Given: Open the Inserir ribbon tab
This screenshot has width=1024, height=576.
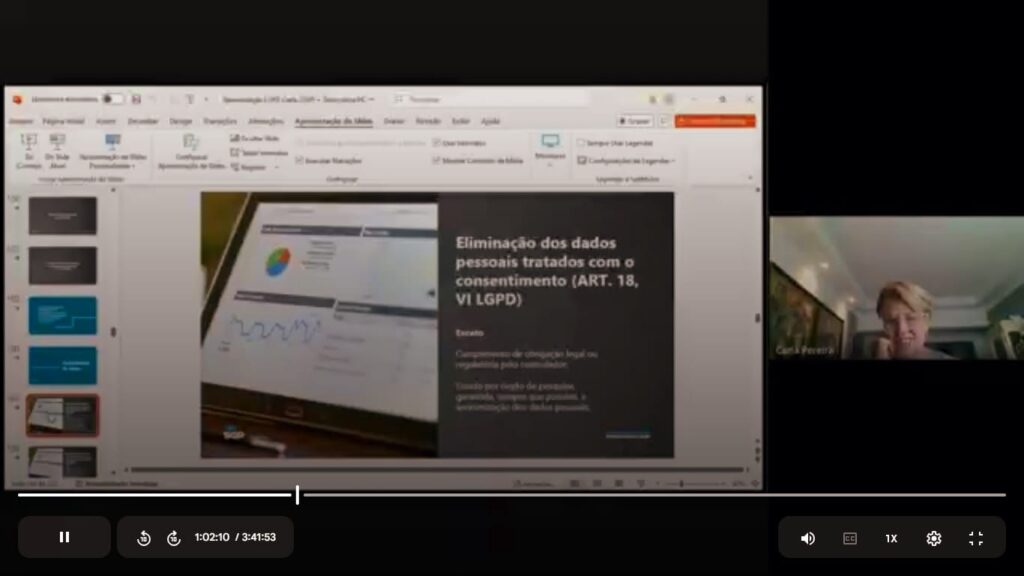Looking at the screenshot, I should (106, 121).
